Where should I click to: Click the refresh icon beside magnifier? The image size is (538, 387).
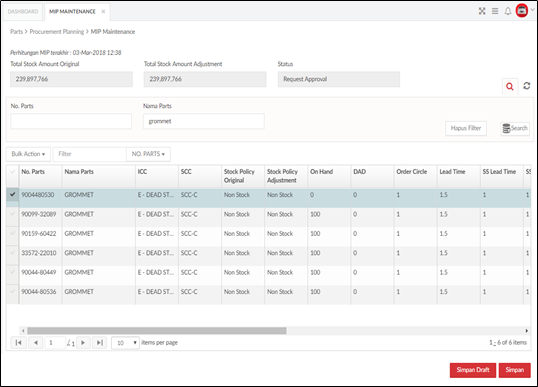(x=526, y=86)
